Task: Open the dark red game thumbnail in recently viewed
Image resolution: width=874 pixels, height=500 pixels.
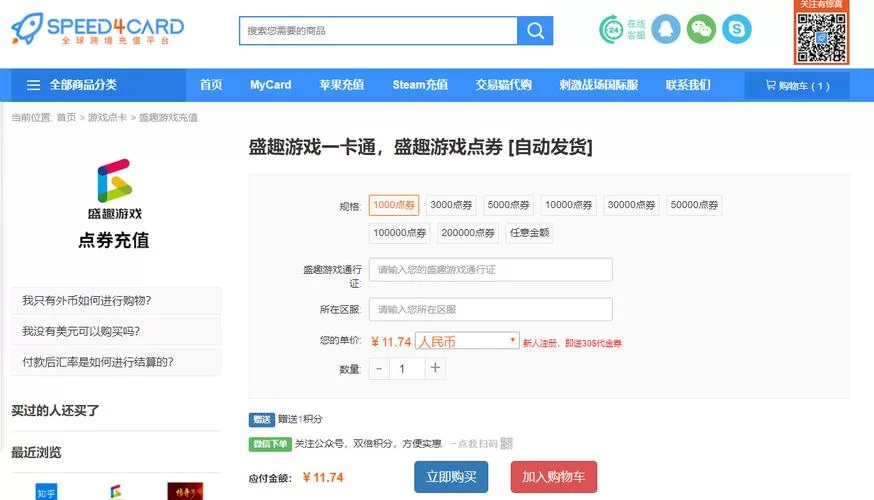Action: 185,491
